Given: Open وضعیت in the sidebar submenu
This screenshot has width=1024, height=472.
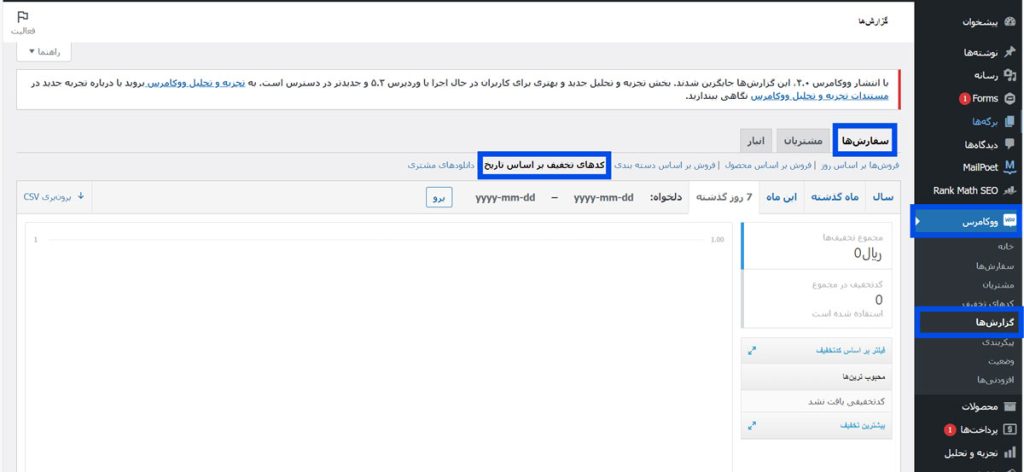Looking at the screenshot, I should 1001,361.
